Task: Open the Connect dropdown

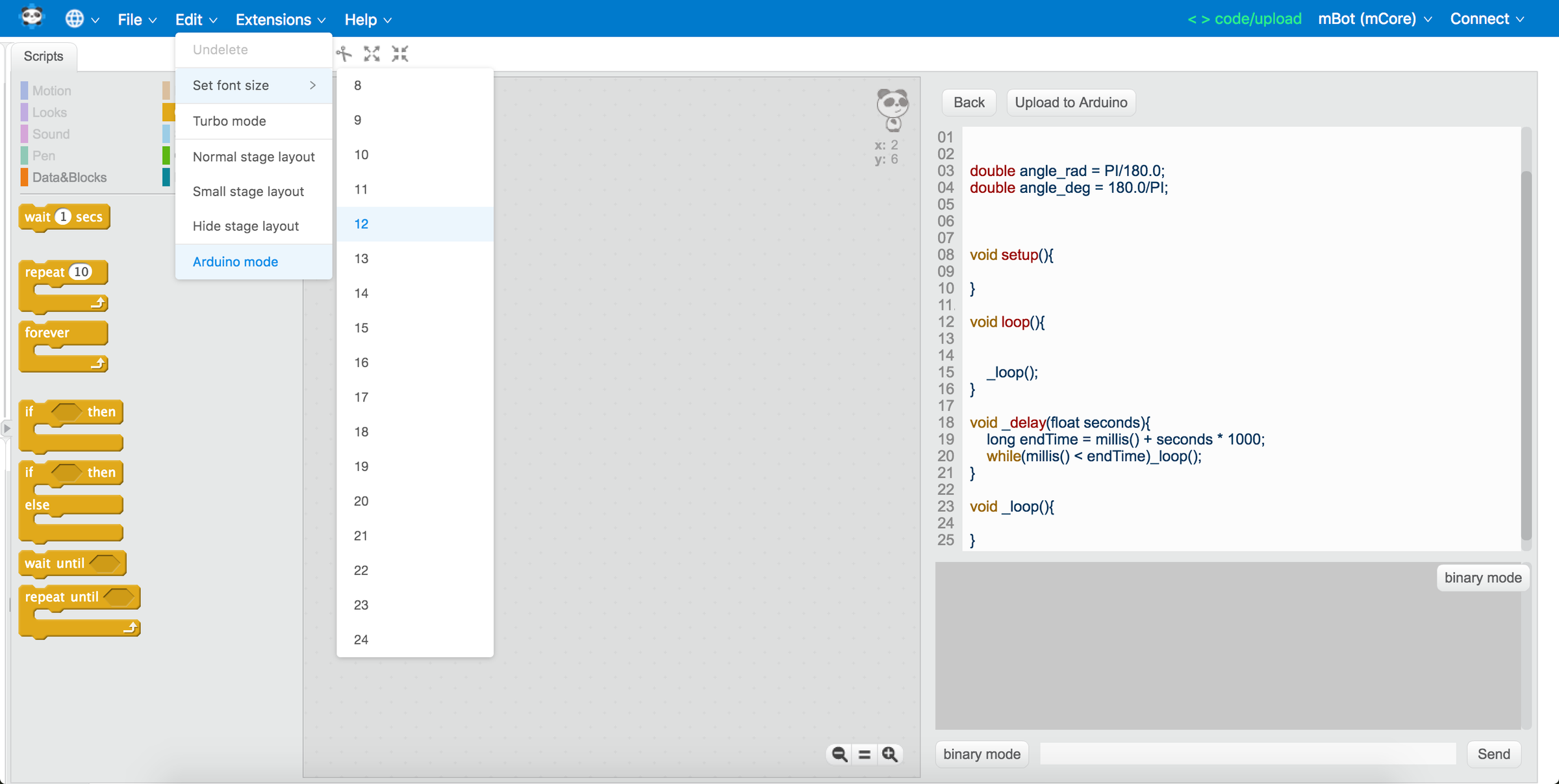Action: [1486, 19]
